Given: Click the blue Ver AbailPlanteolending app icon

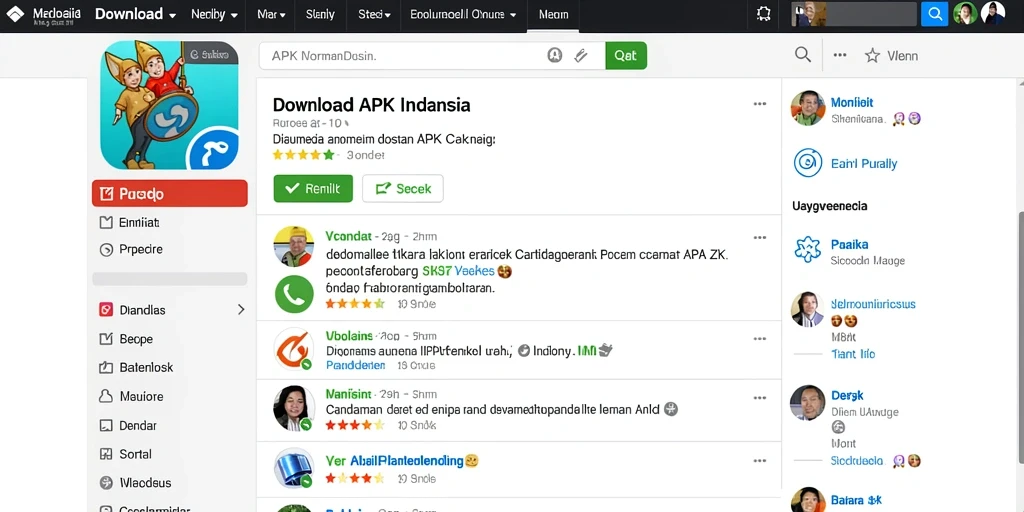Looking at the screenshot, I should (294, 468).
